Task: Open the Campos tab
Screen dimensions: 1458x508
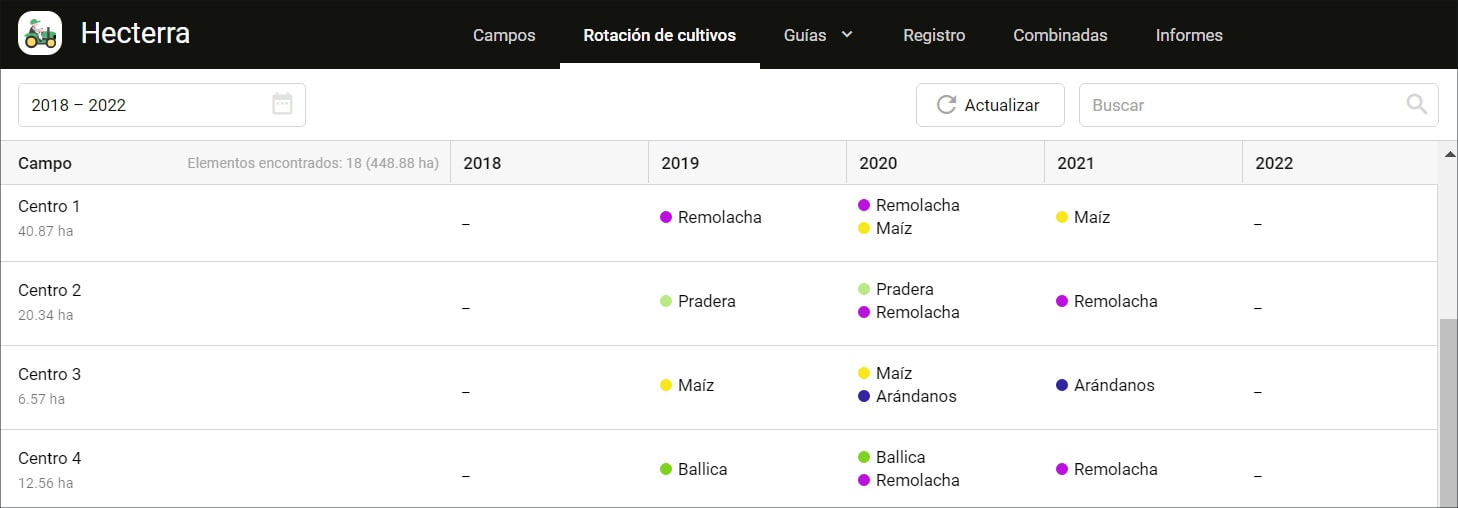Action: click(x=504, y=35)
